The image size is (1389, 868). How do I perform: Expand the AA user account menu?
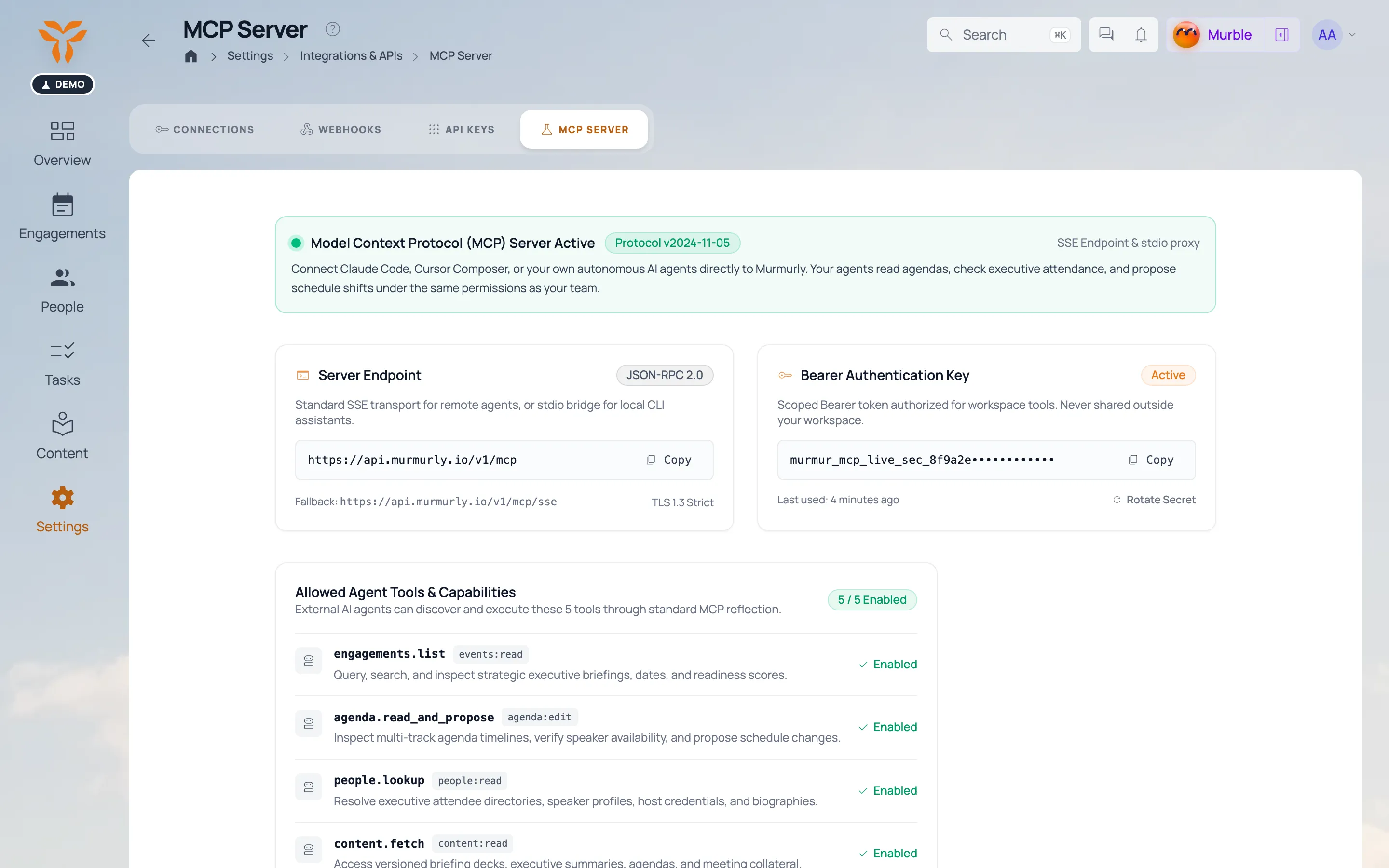(1335, 34)
